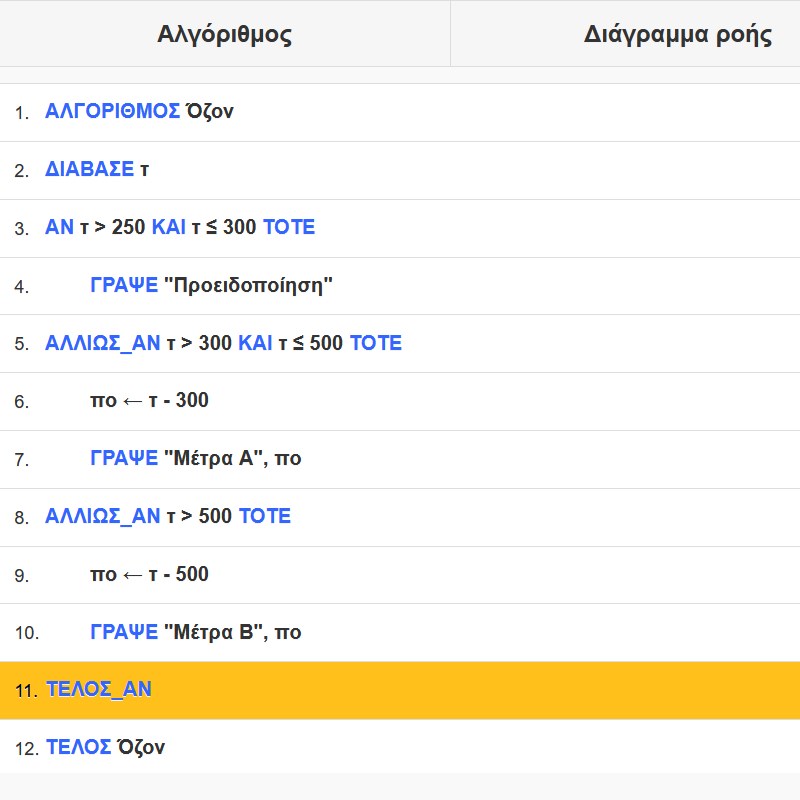Screen dimensions: 800x800
Task: Select line 10 ΓΡΑΨΕ "Μέτρα Β", πο
Action: point(400,633)
